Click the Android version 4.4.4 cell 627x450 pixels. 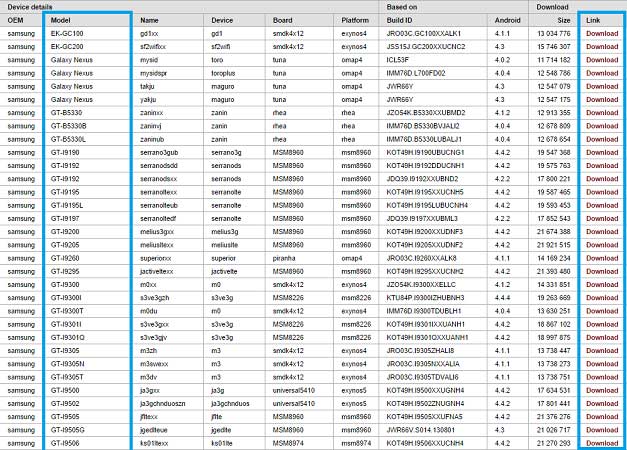(502, 298)
